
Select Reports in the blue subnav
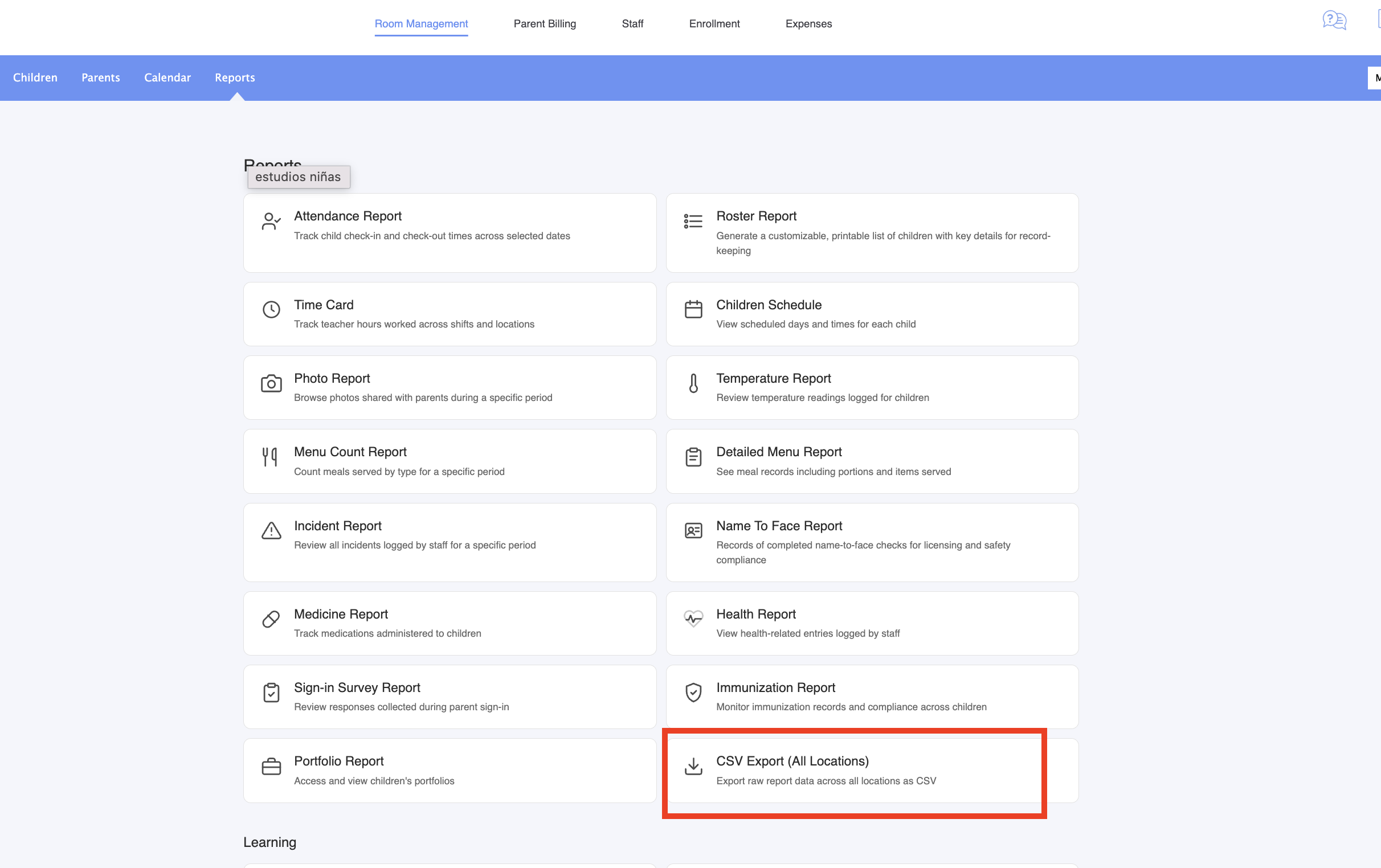coord(235,77)
